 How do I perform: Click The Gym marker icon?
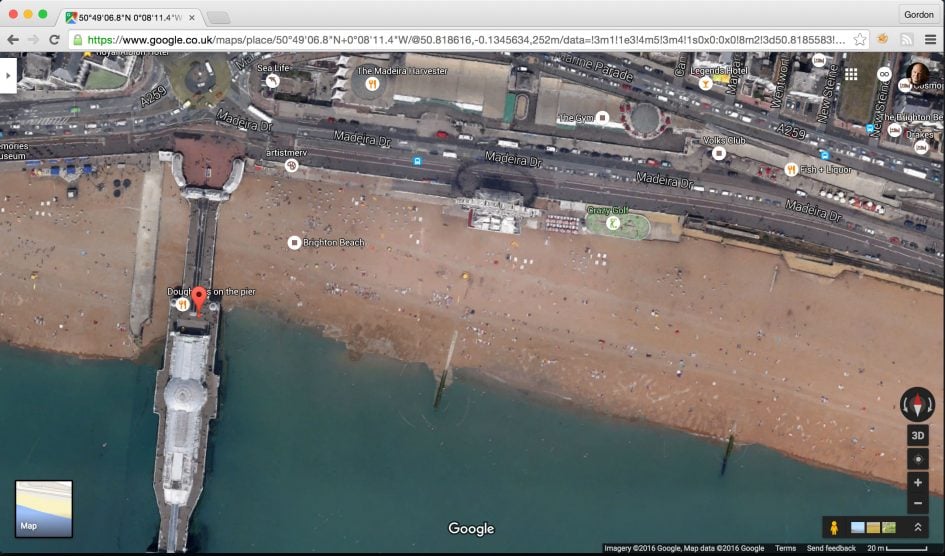click(602, 118)
